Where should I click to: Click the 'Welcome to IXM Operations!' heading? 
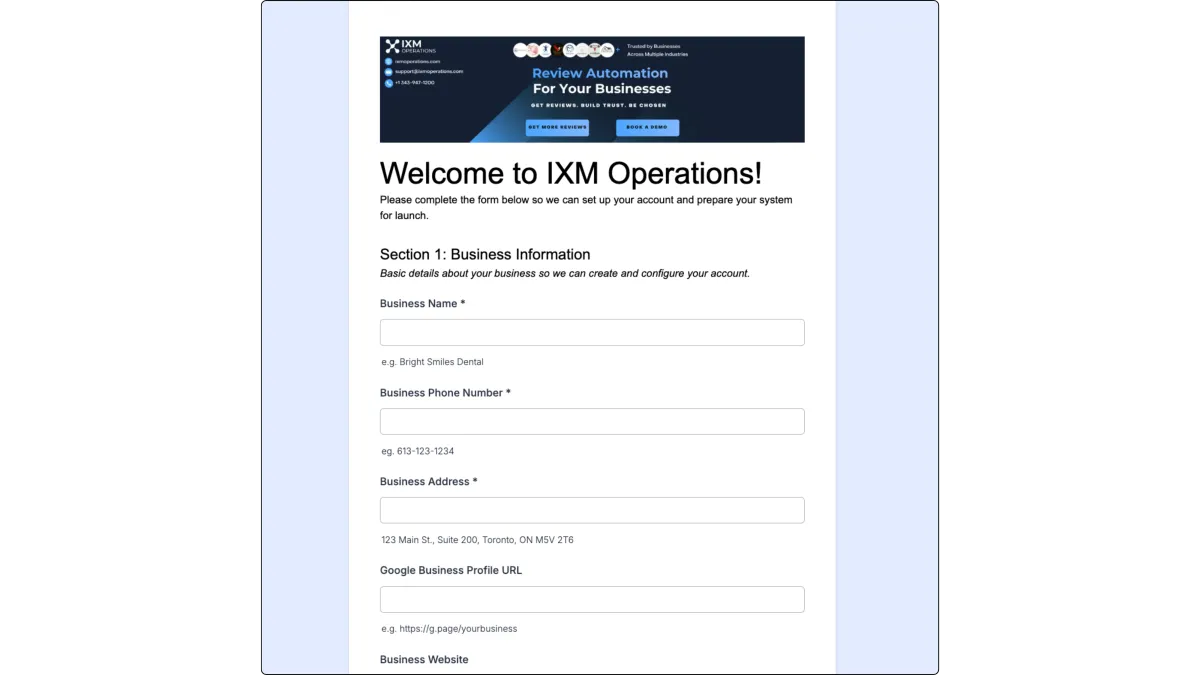coord(571,173)
